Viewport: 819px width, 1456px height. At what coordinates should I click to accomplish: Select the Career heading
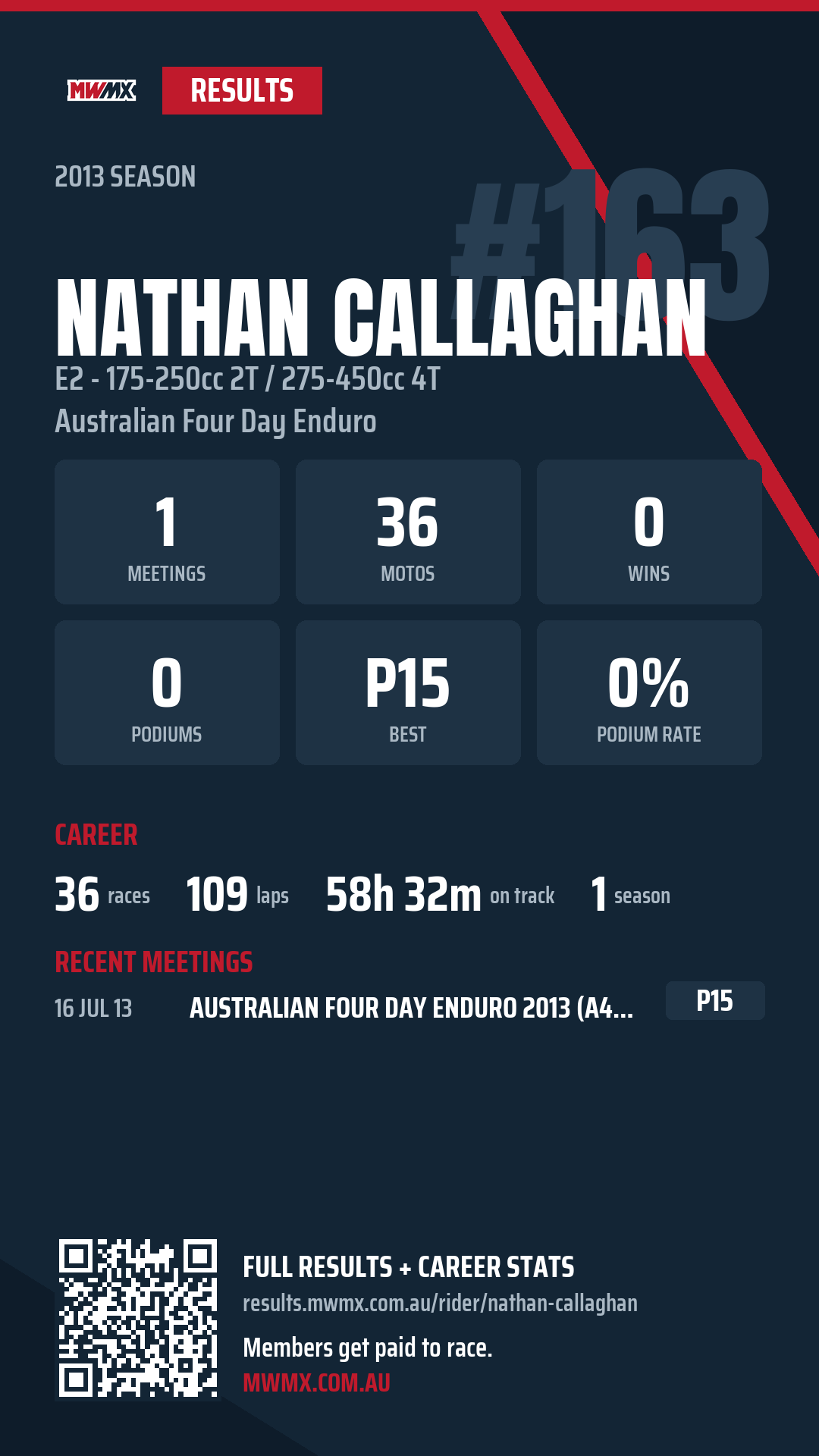click(96, 835)
